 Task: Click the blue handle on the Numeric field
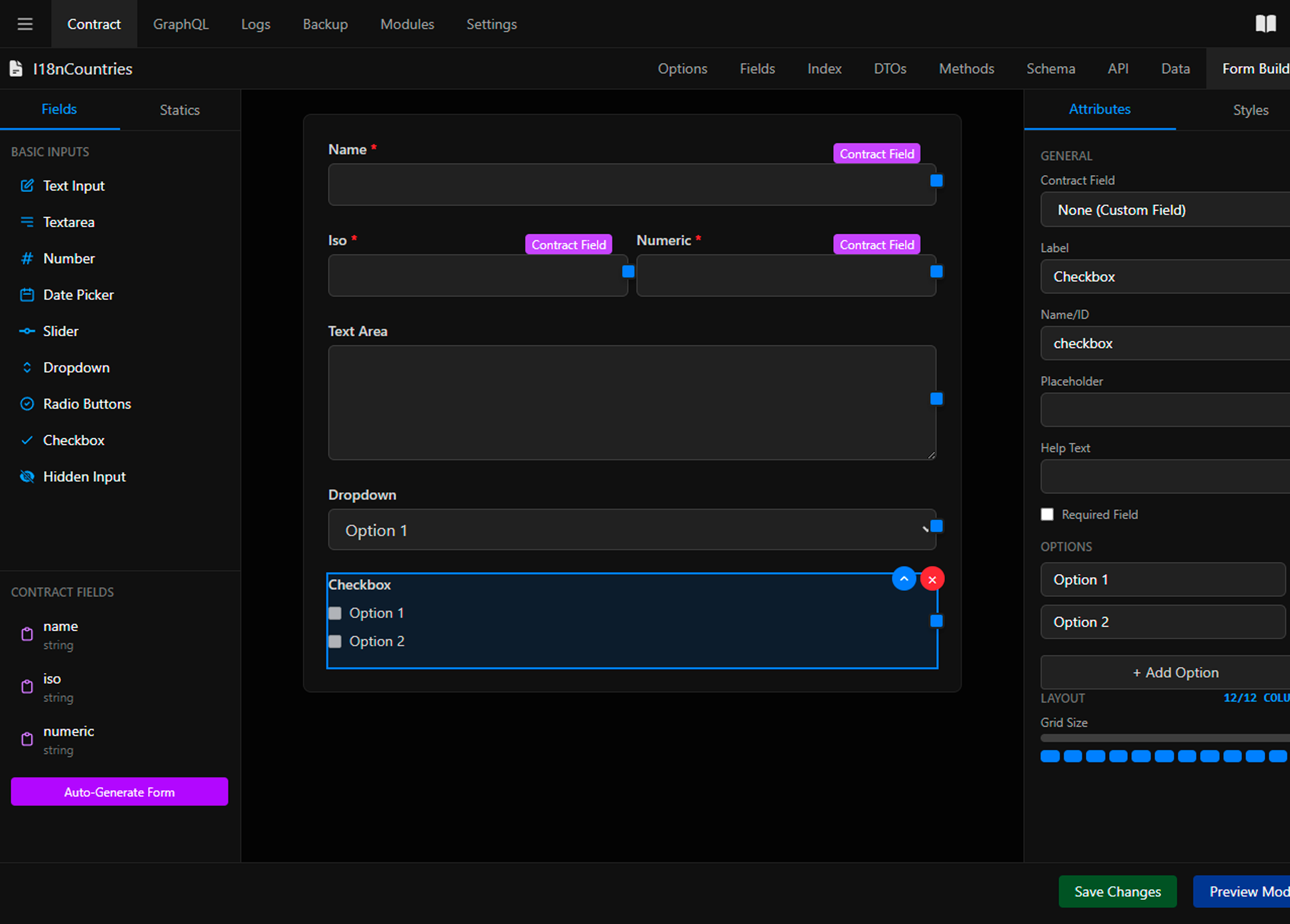coord(936,272)
